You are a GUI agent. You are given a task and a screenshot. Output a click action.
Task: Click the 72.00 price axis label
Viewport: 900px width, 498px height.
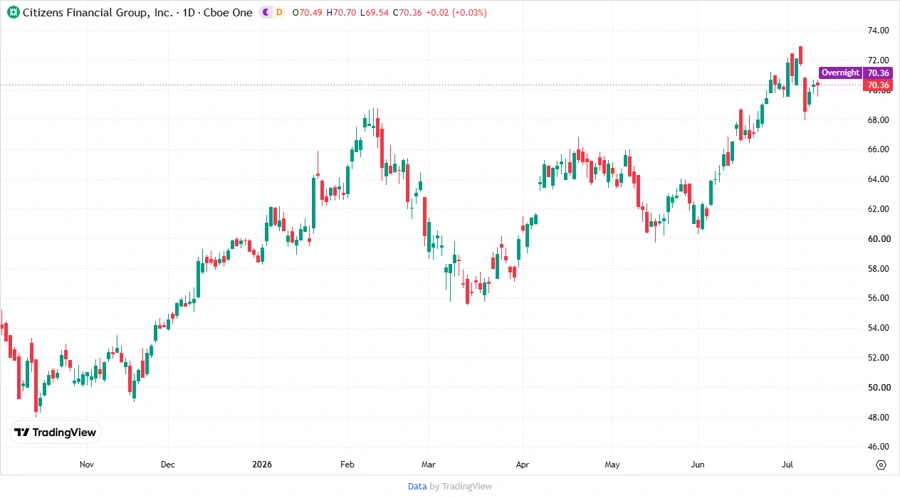coord(878,60)
